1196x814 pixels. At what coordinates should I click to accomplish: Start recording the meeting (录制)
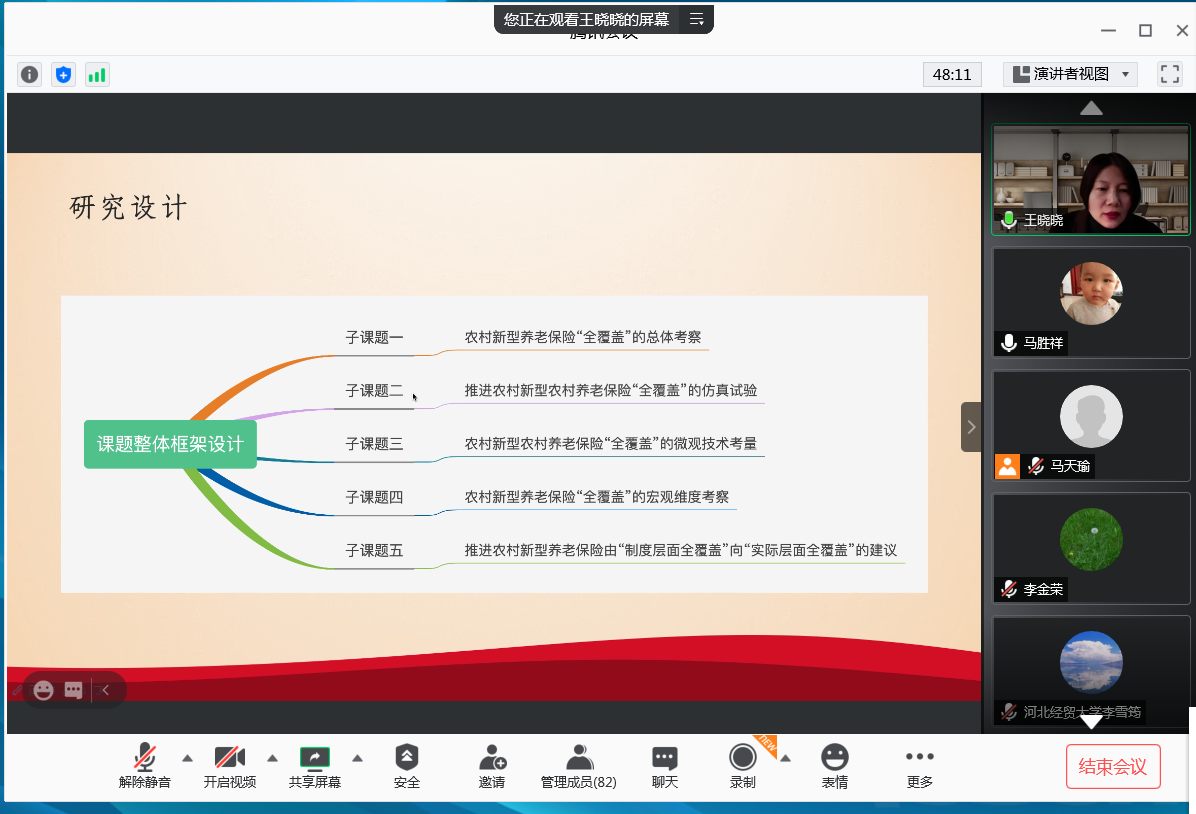(742, 766)
